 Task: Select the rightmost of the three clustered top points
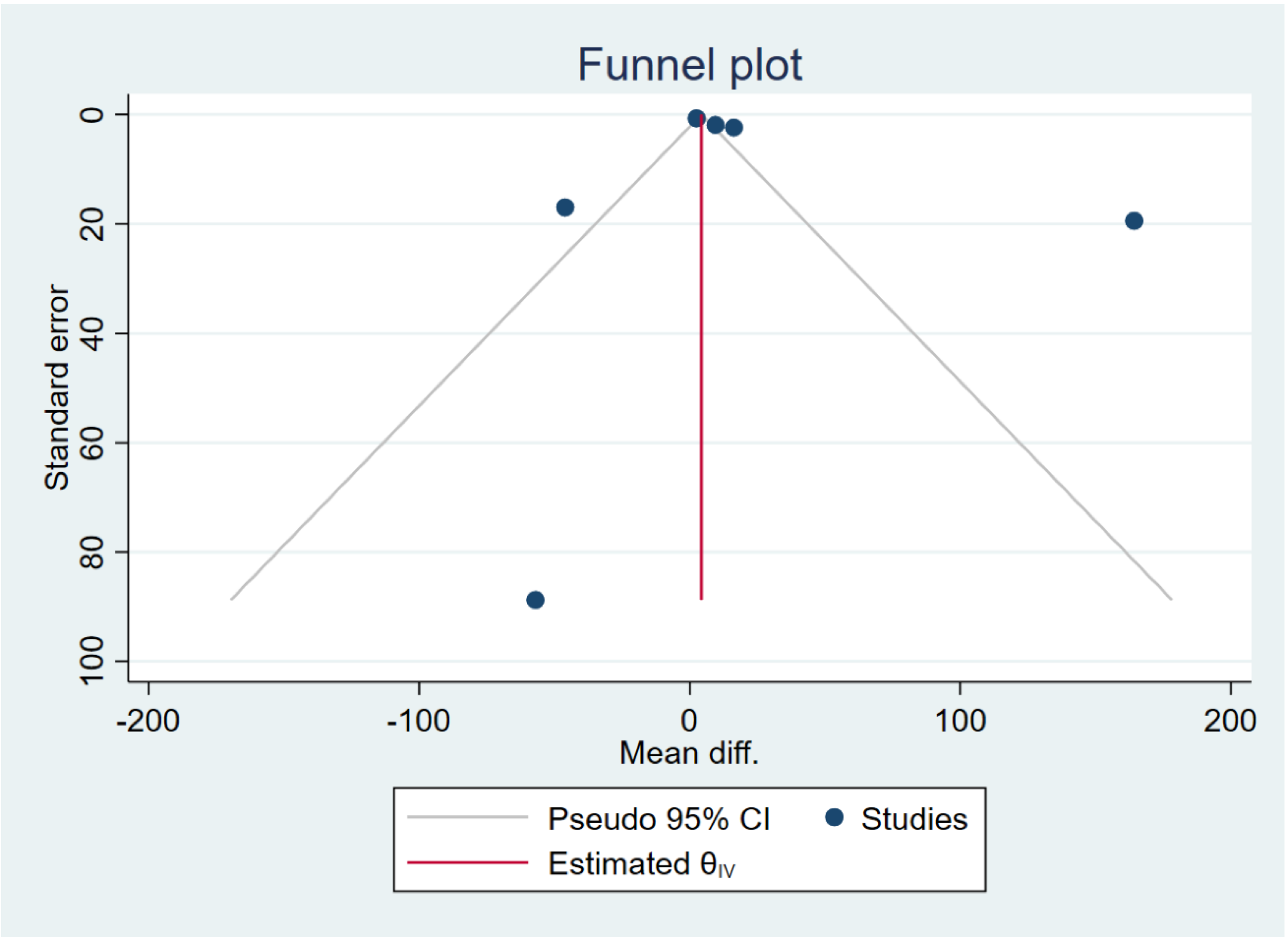click(734, 128)
